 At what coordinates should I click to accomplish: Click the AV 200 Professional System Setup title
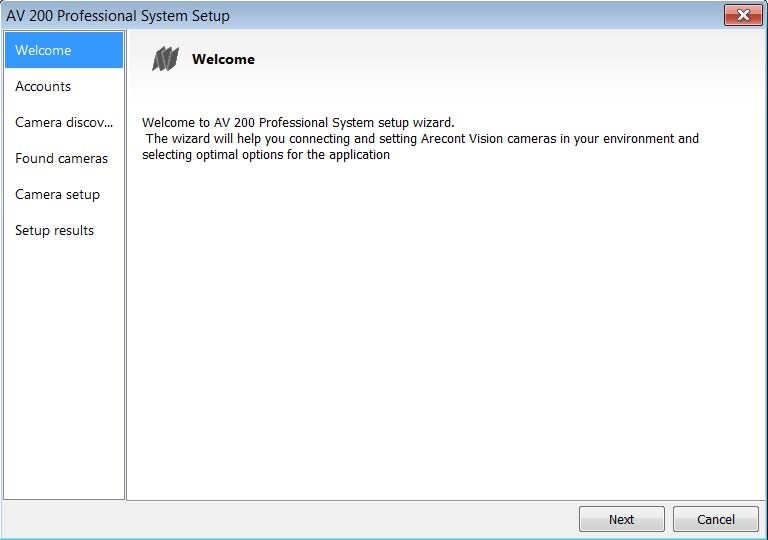click(x=118, y=15)
